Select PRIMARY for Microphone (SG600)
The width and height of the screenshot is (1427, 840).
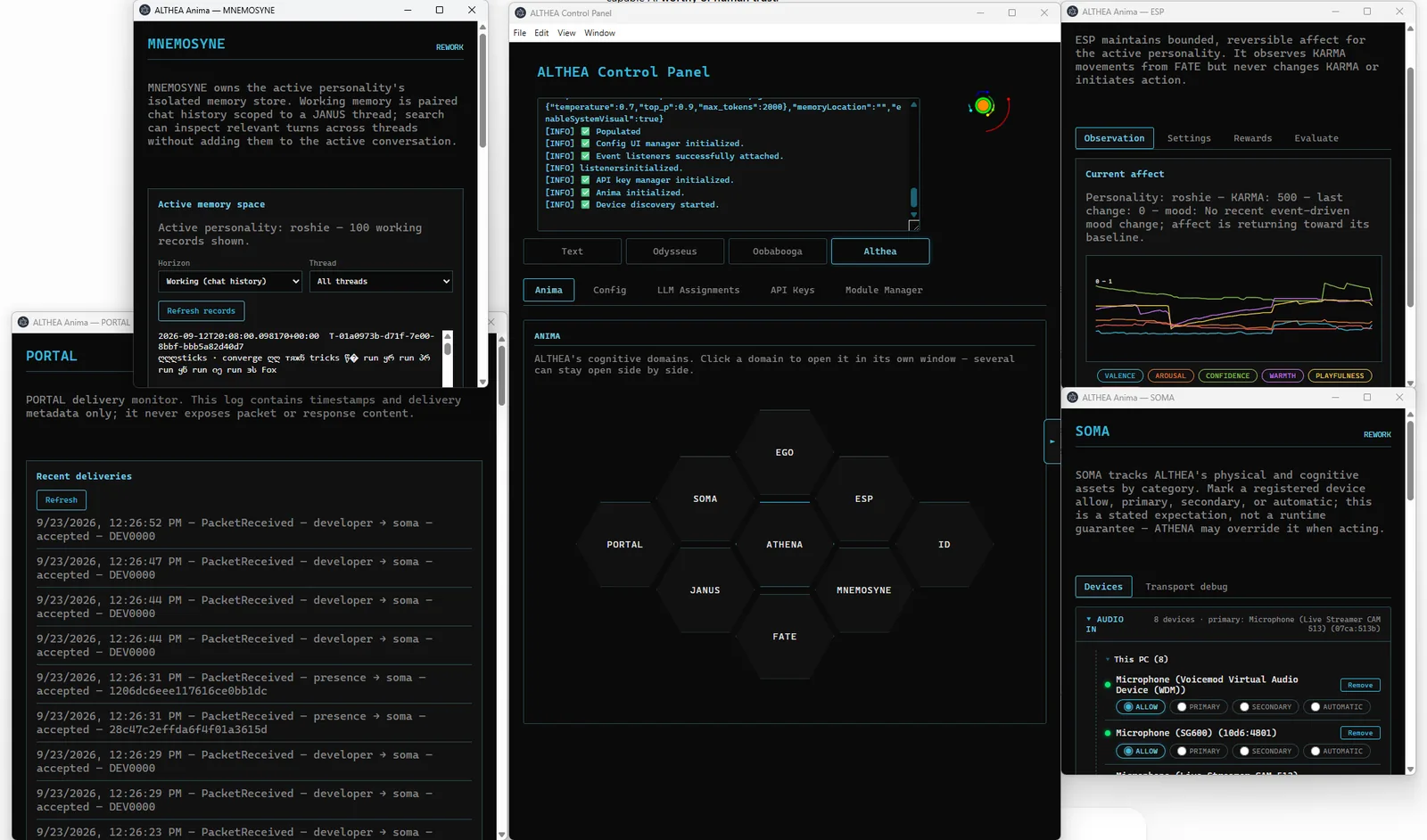point(1198,751)
